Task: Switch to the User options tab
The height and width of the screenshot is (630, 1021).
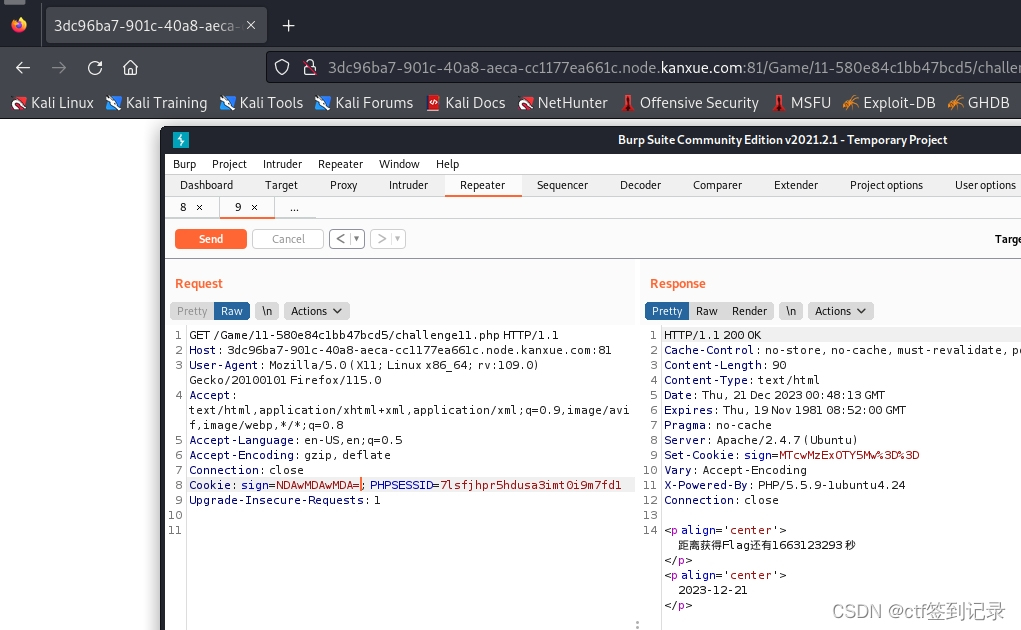Action: (985, 185)
